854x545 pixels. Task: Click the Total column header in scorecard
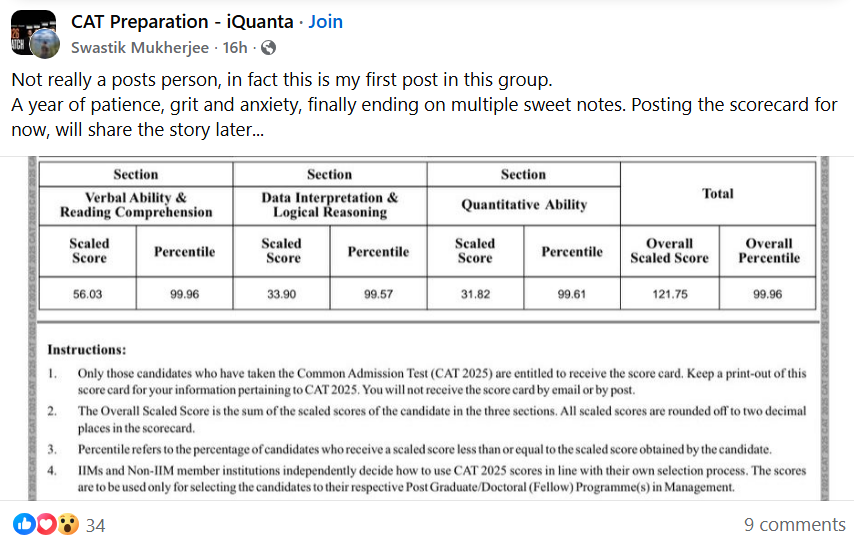pyautogui.click(x=717, y=193)
